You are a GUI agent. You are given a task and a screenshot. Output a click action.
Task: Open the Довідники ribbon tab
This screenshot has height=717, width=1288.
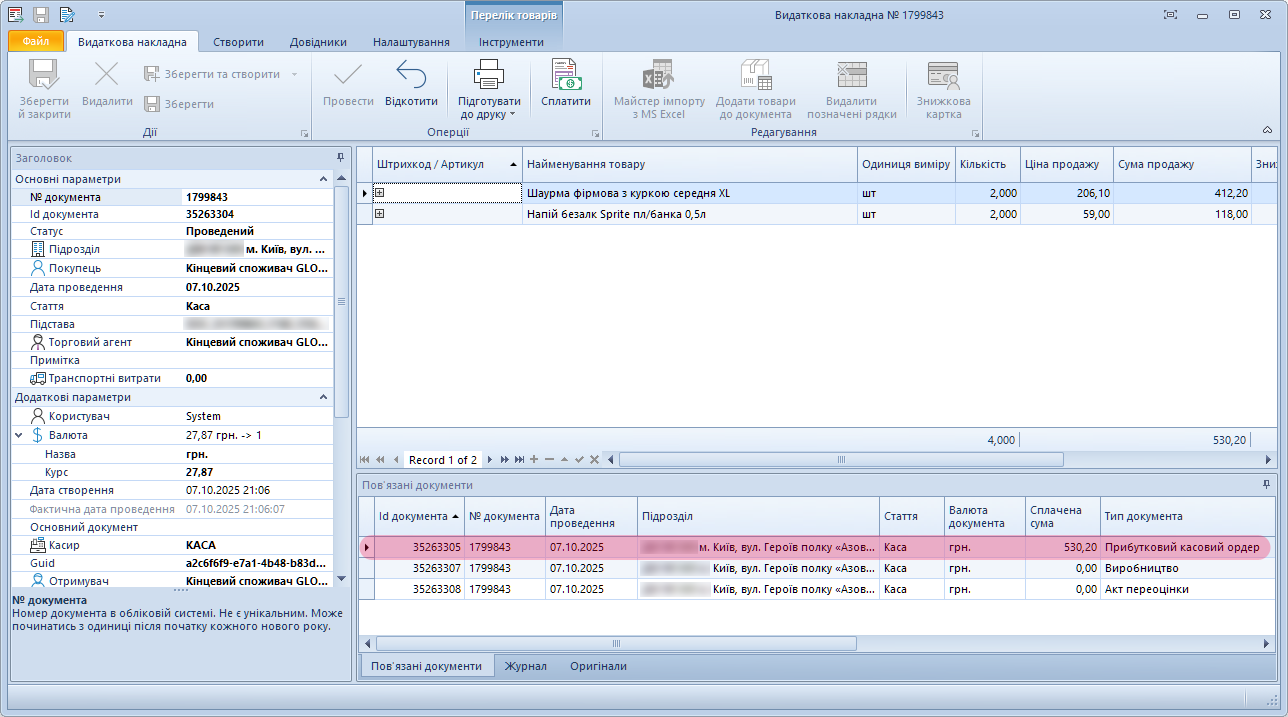coord(318,42)
